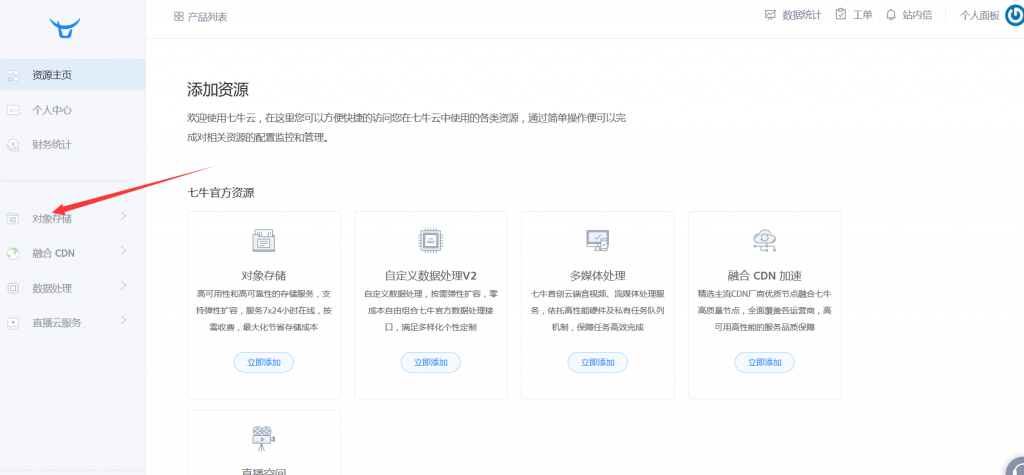Click the 直播云服务 sidebar icon
The width and height of the screenshot is (1024, 475).
pyautogui.click(x=13, y=323)
